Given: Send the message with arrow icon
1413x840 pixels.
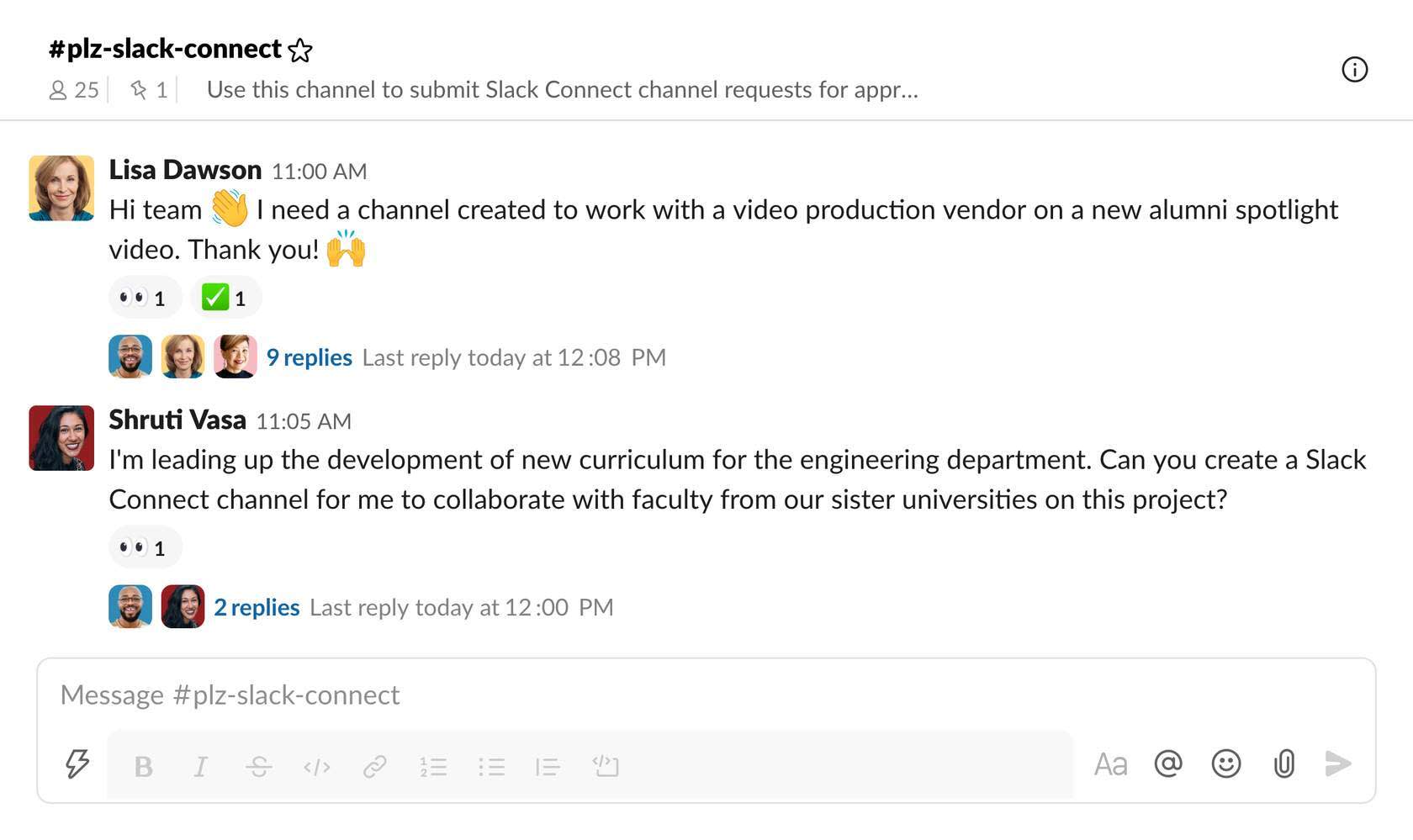Looking at the screenshot, I should click(x=1338, y=763).
